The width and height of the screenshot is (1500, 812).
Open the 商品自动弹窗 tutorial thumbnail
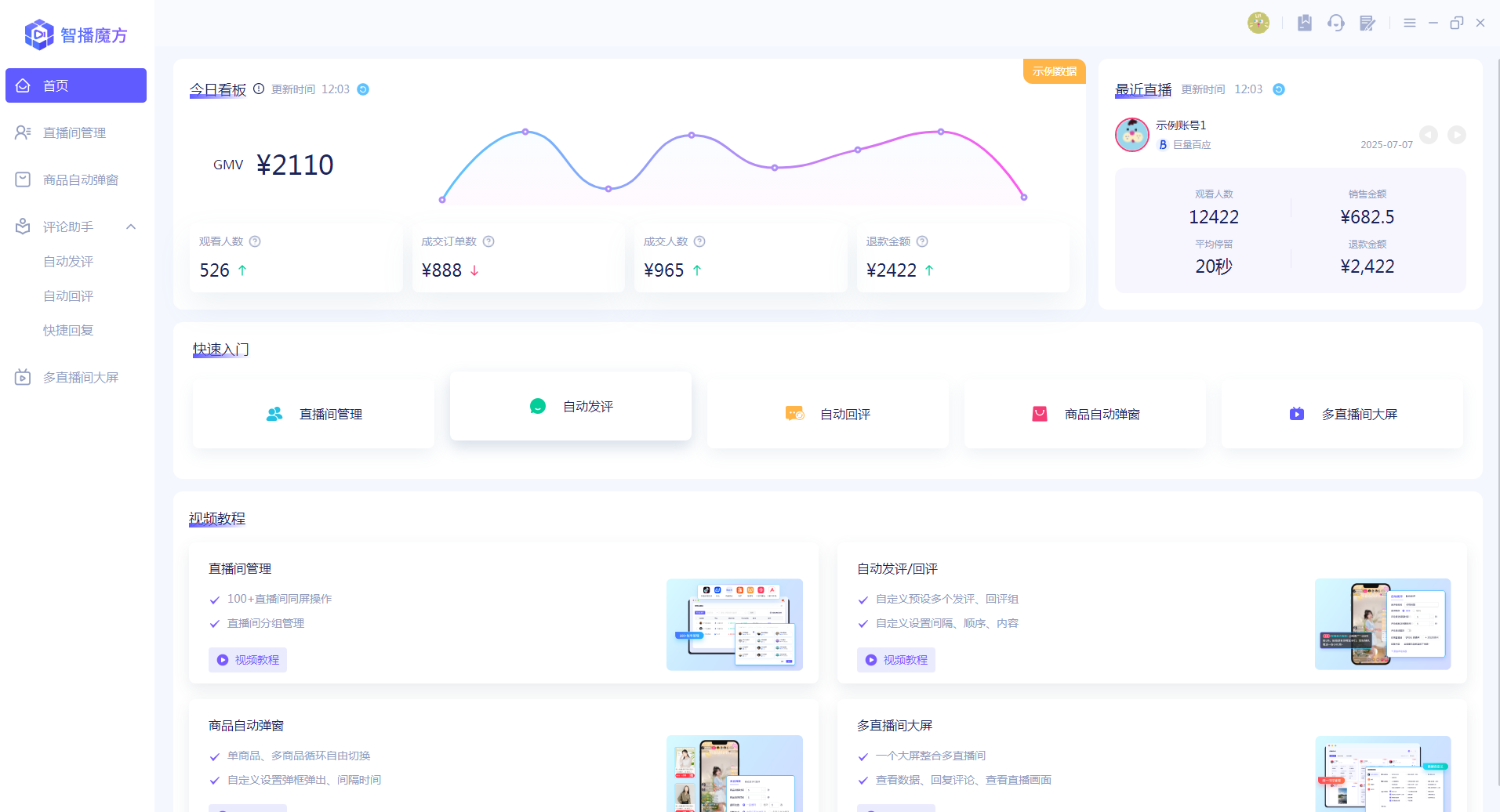735,774
